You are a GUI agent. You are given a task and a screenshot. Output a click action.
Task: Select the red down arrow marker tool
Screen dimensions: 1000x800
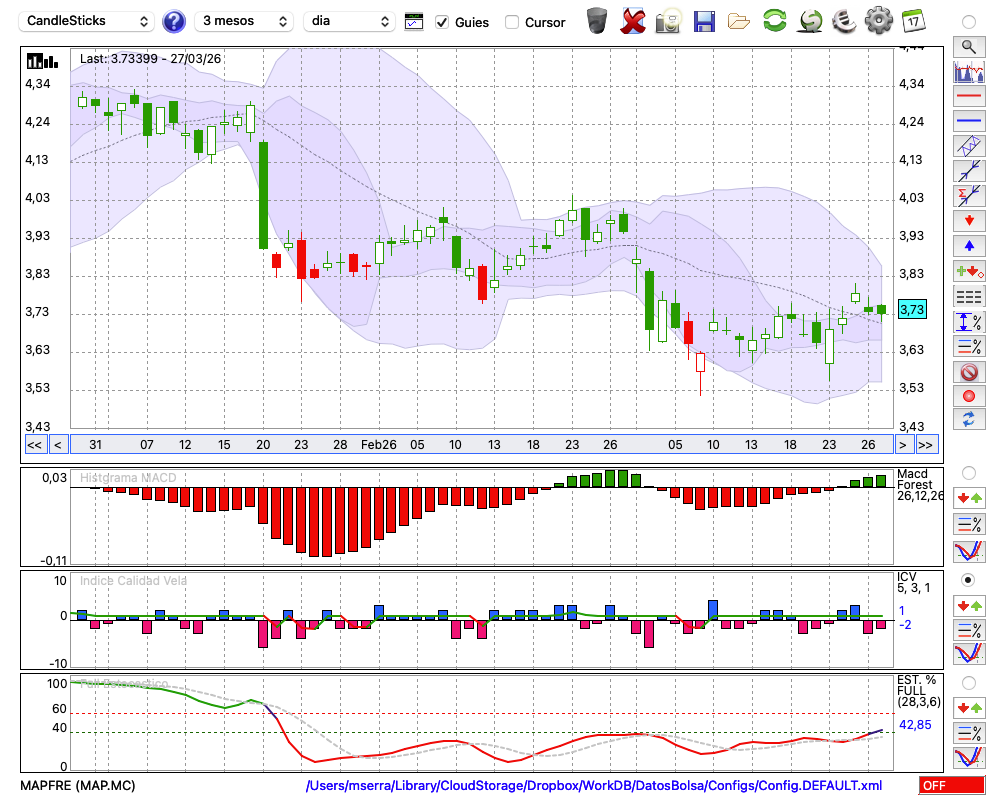[x=968, y=221]
